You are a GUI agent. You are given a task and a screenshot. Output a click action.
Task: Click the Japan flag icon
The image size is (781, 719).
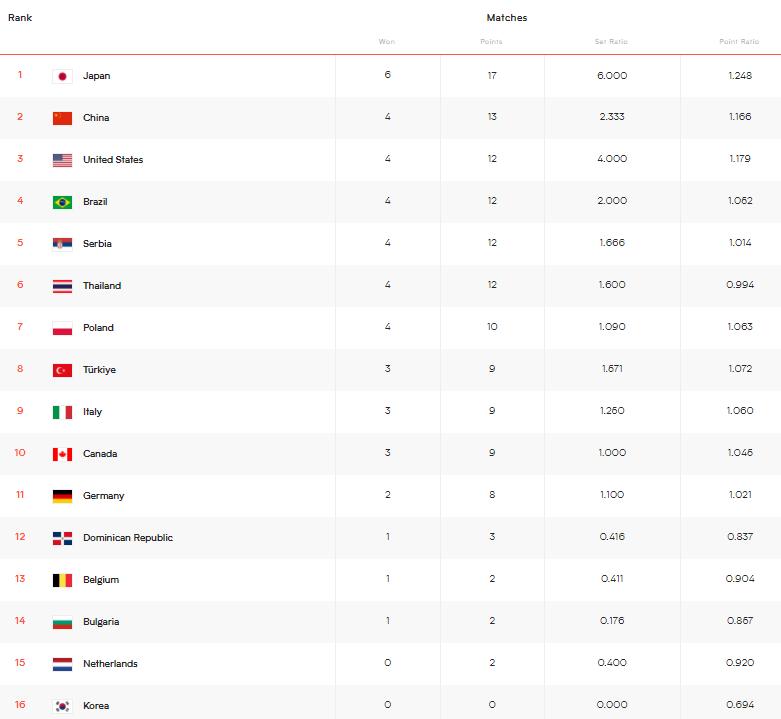point(62,76)
